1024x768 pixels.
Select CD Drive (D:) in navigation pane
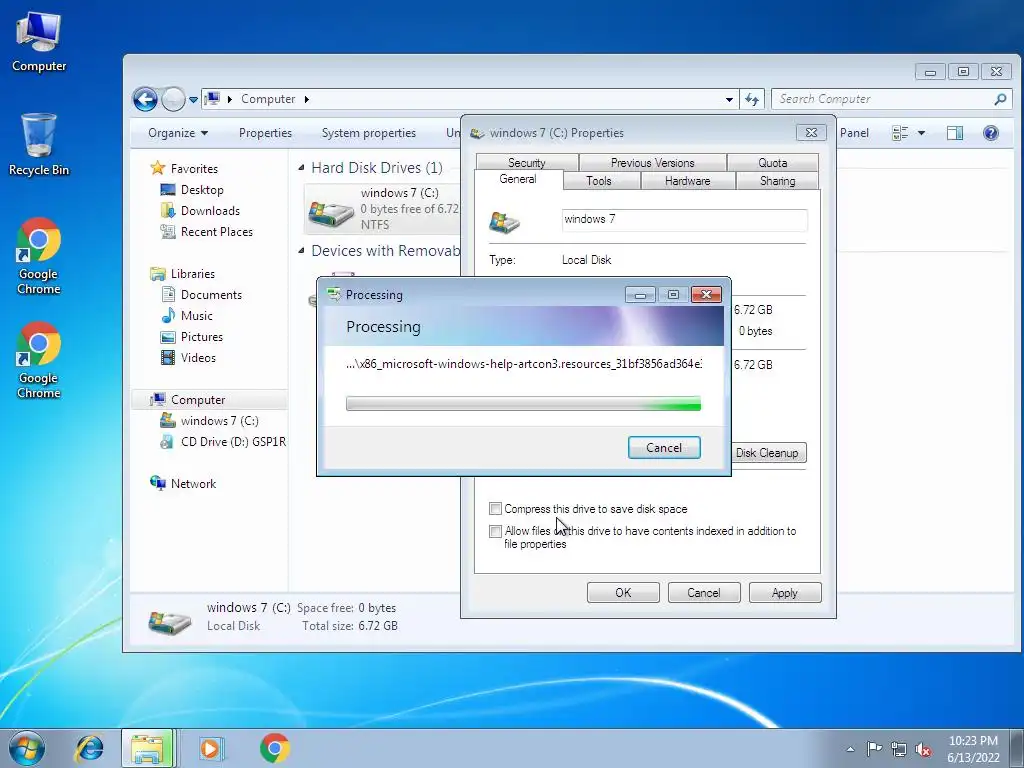click(233, 442)
